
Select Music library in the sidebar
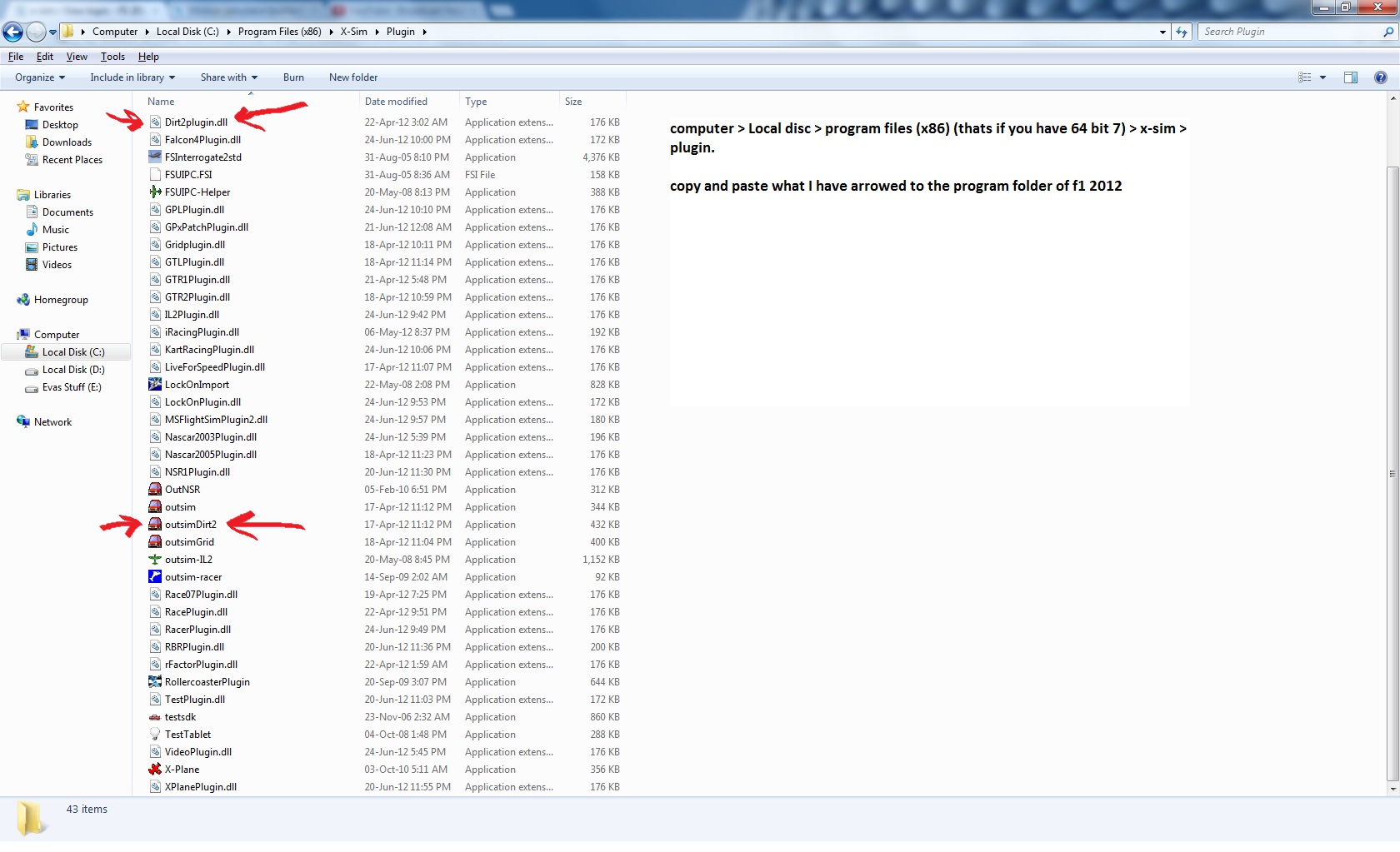[x=55, y=230]
